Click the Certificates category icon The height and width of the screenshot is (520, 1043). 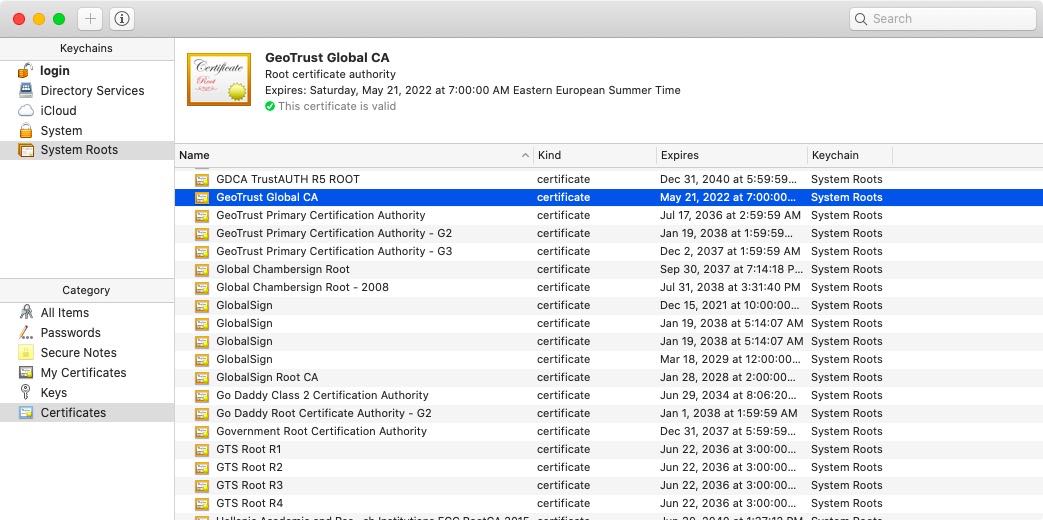click(x=26, y=412)
